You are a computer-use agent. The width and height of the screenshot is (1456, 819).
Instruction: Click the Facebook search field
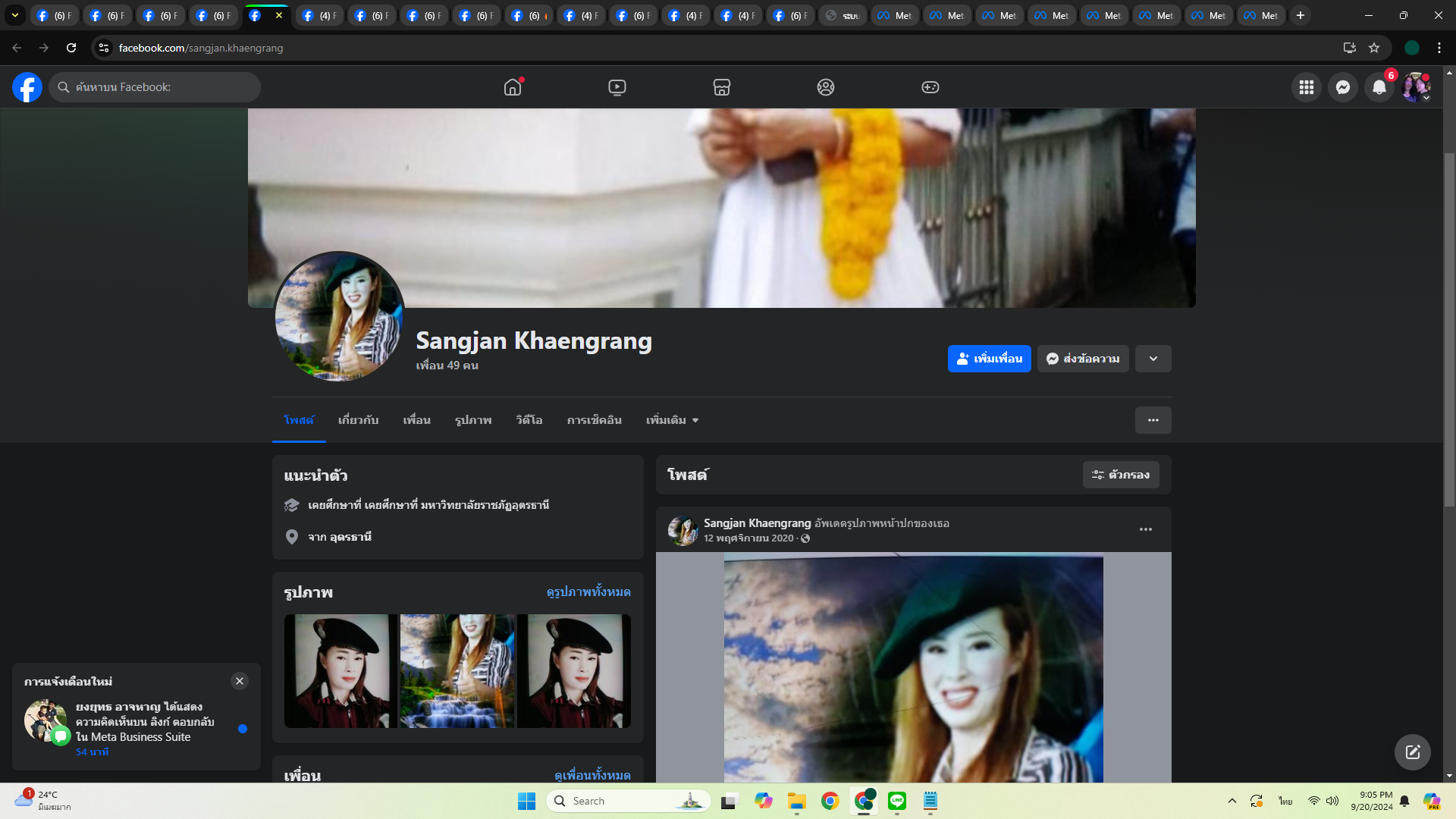point(155,87)
